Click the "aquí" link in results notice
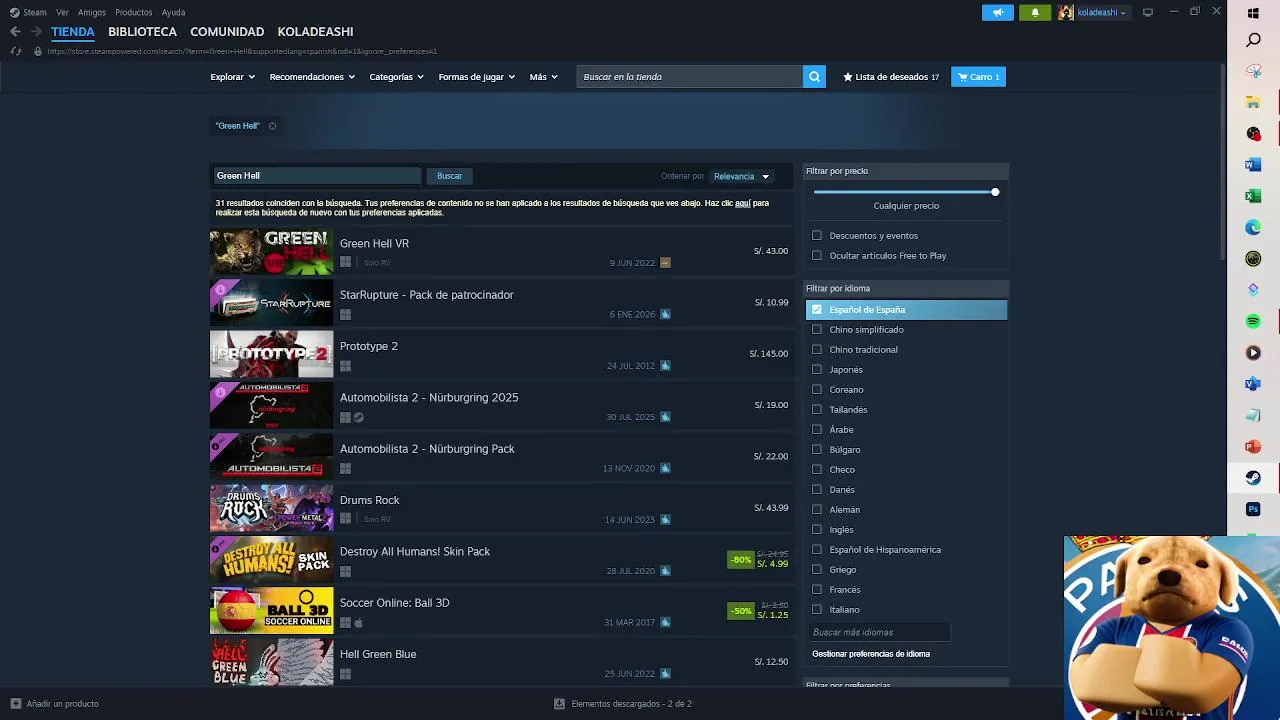Image resolution: width=1280 pixels, height=720 pixels. 742,203
